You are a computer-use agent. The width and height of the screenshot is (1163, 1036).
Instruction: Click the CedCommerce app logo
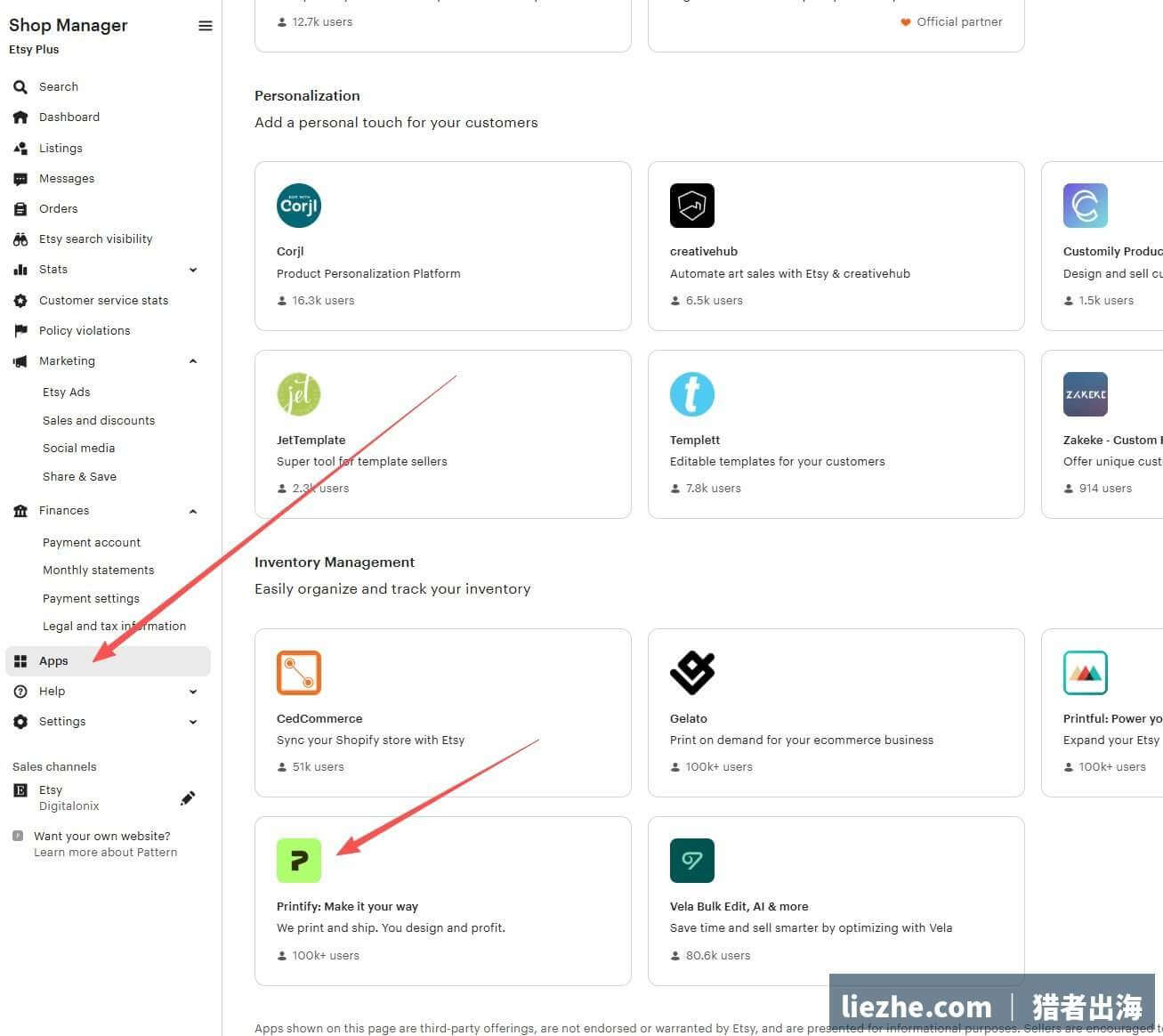coord(299,673)
